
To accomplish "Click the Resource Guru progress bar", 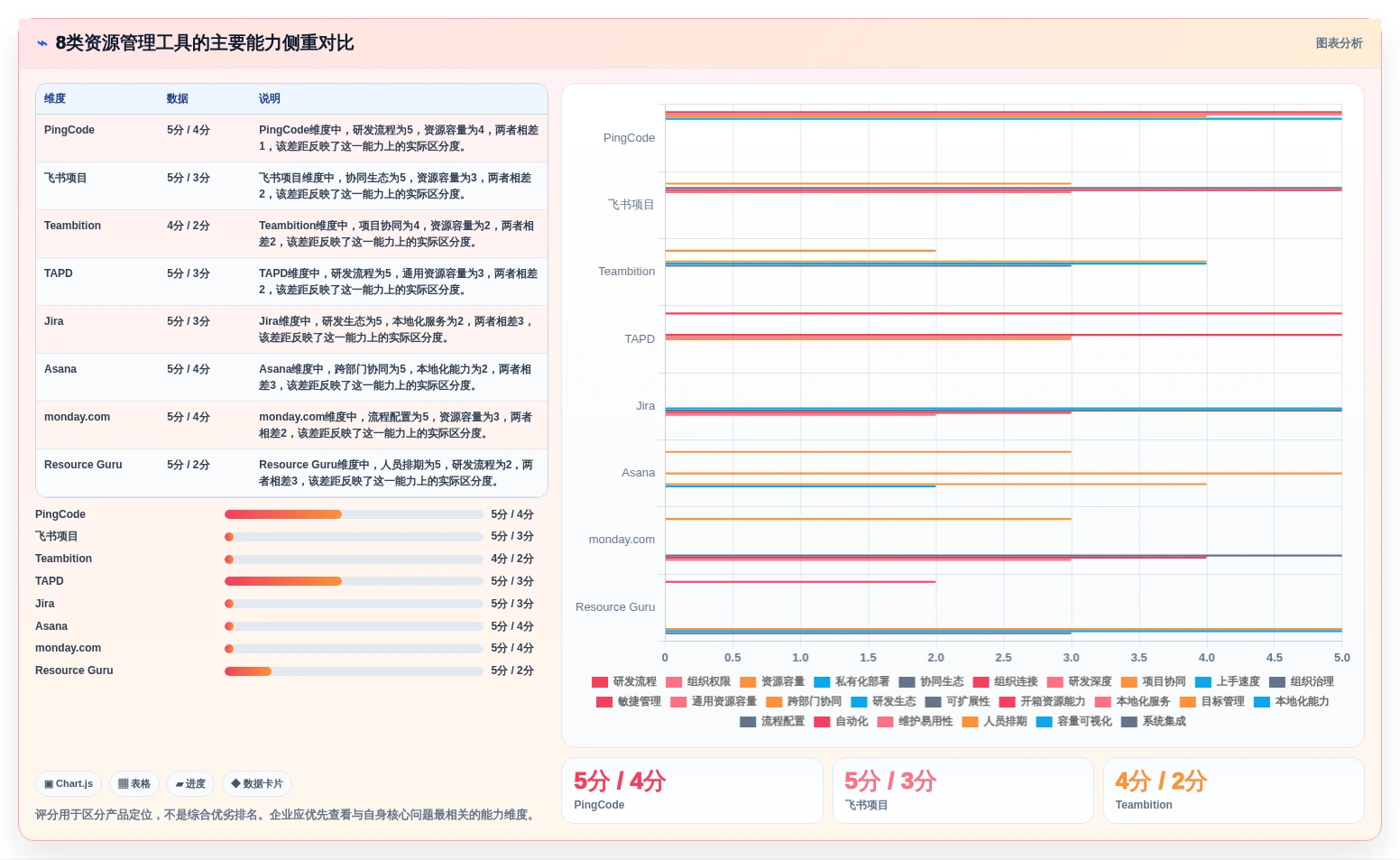I will [354, 670].
